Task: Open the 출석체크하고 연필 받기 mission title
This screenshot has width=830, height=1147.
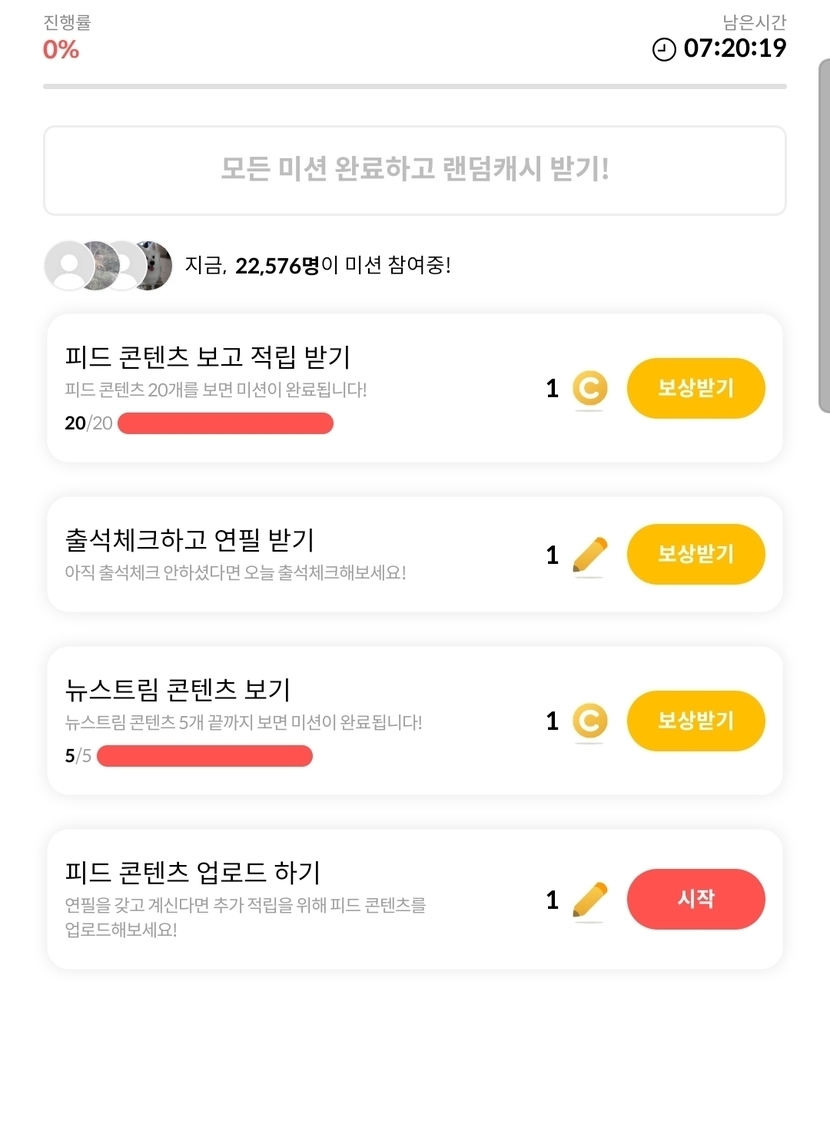Action: click(x=189, y=540)
